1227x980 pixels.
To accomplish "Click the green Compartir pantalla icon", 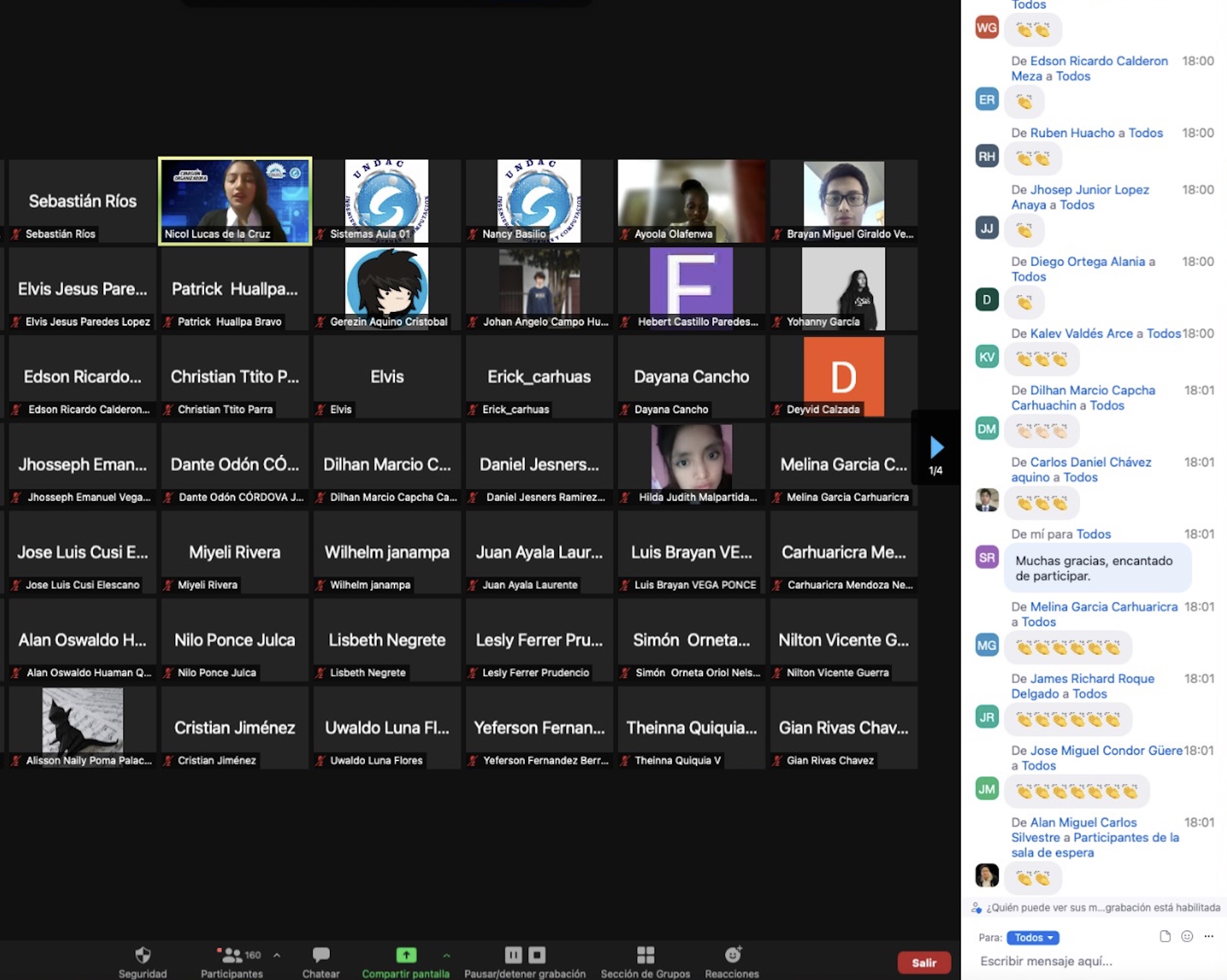I will (406, 954).
